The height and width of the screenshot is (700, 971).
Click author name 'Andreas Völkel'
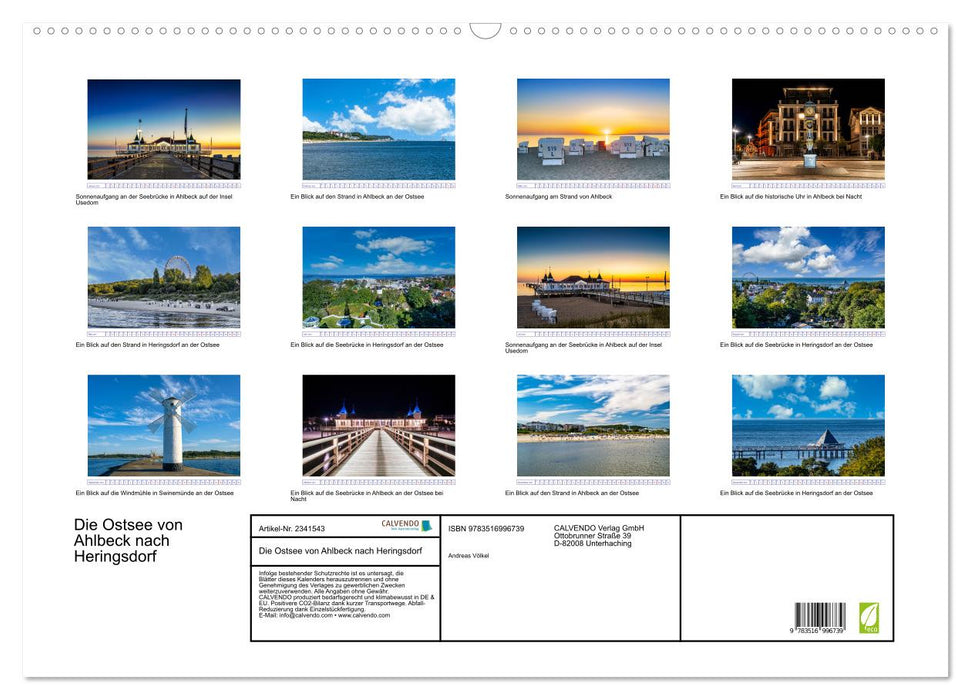(x=468, y=556)
